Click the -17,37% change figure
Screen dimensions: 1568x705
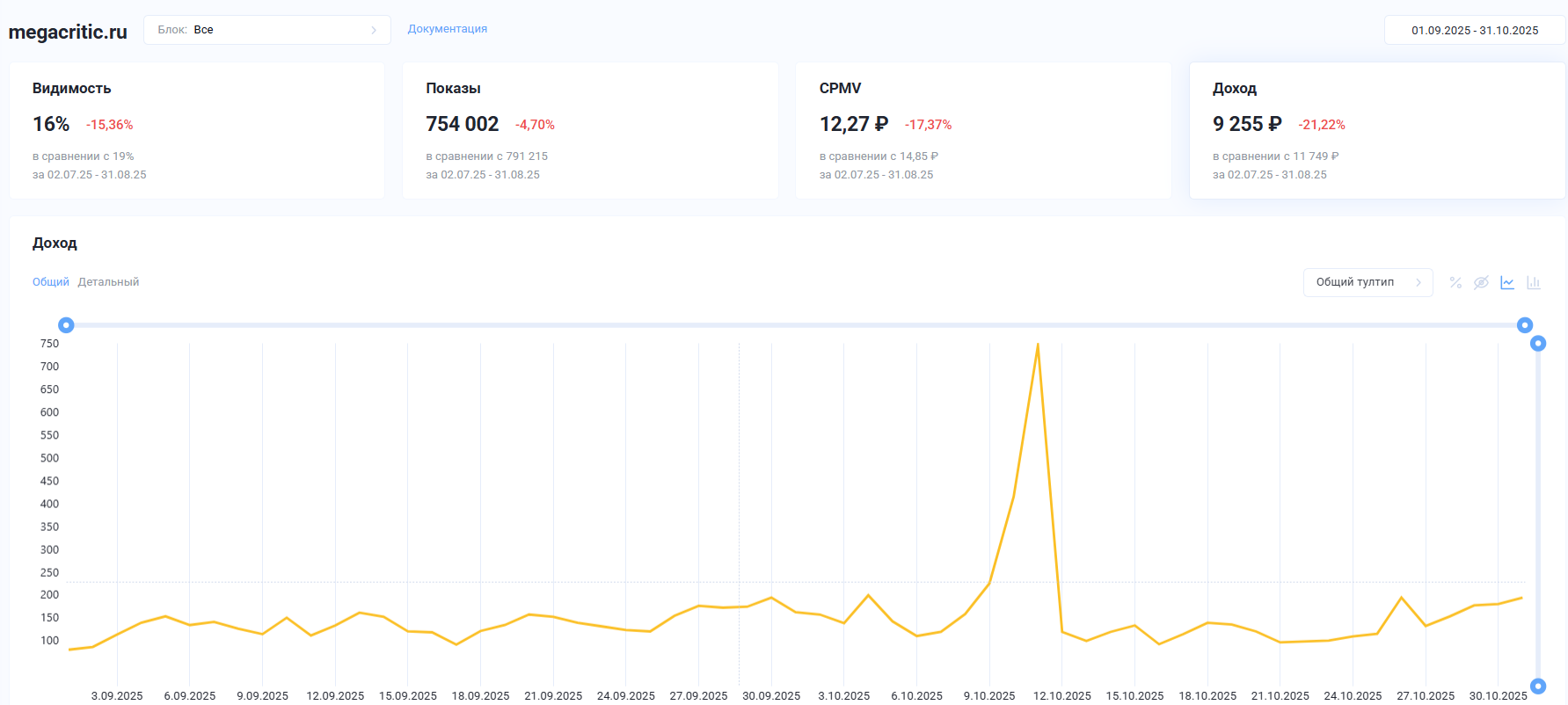(928, 125)
